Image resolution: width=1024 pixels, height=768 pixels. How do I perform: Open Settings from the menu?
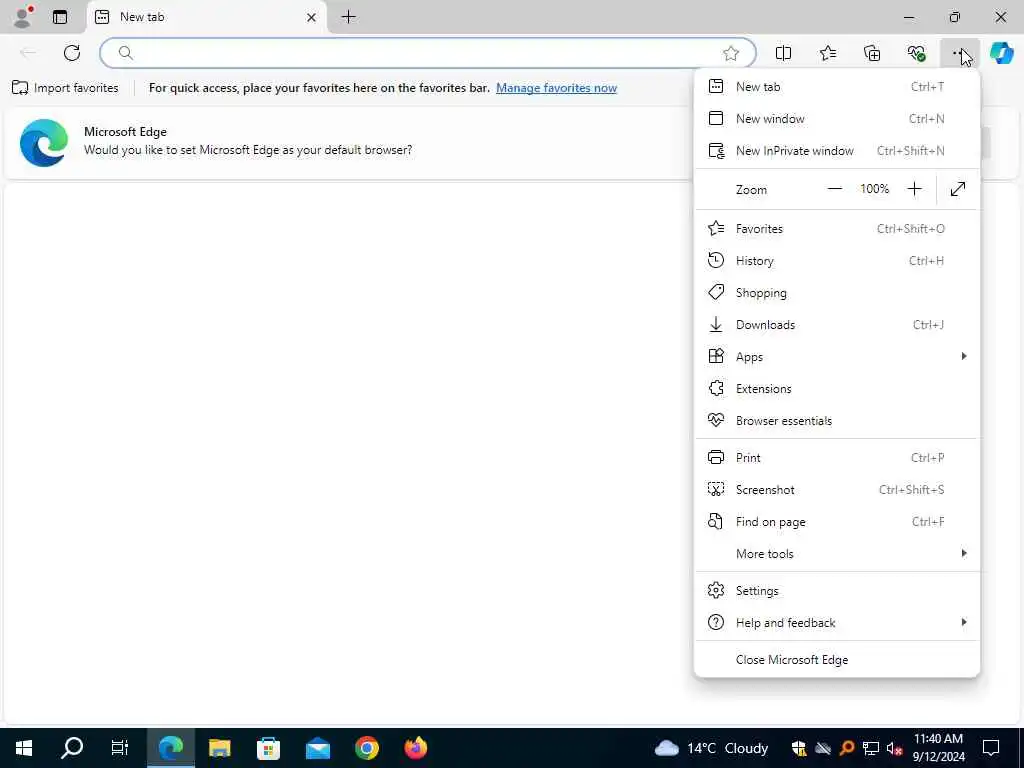pos(837,590)
